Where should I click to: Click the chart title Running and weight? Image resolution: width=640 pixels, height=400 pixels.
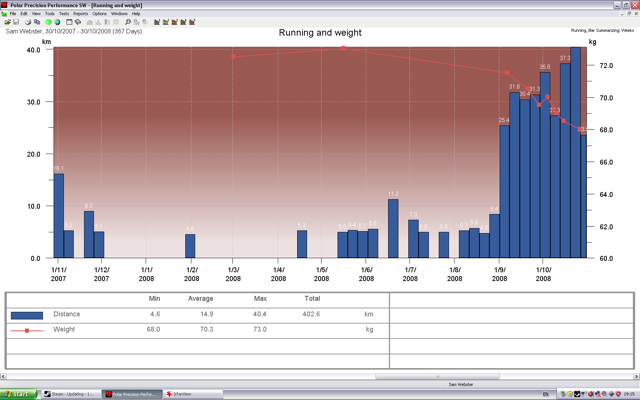point(319,33)
